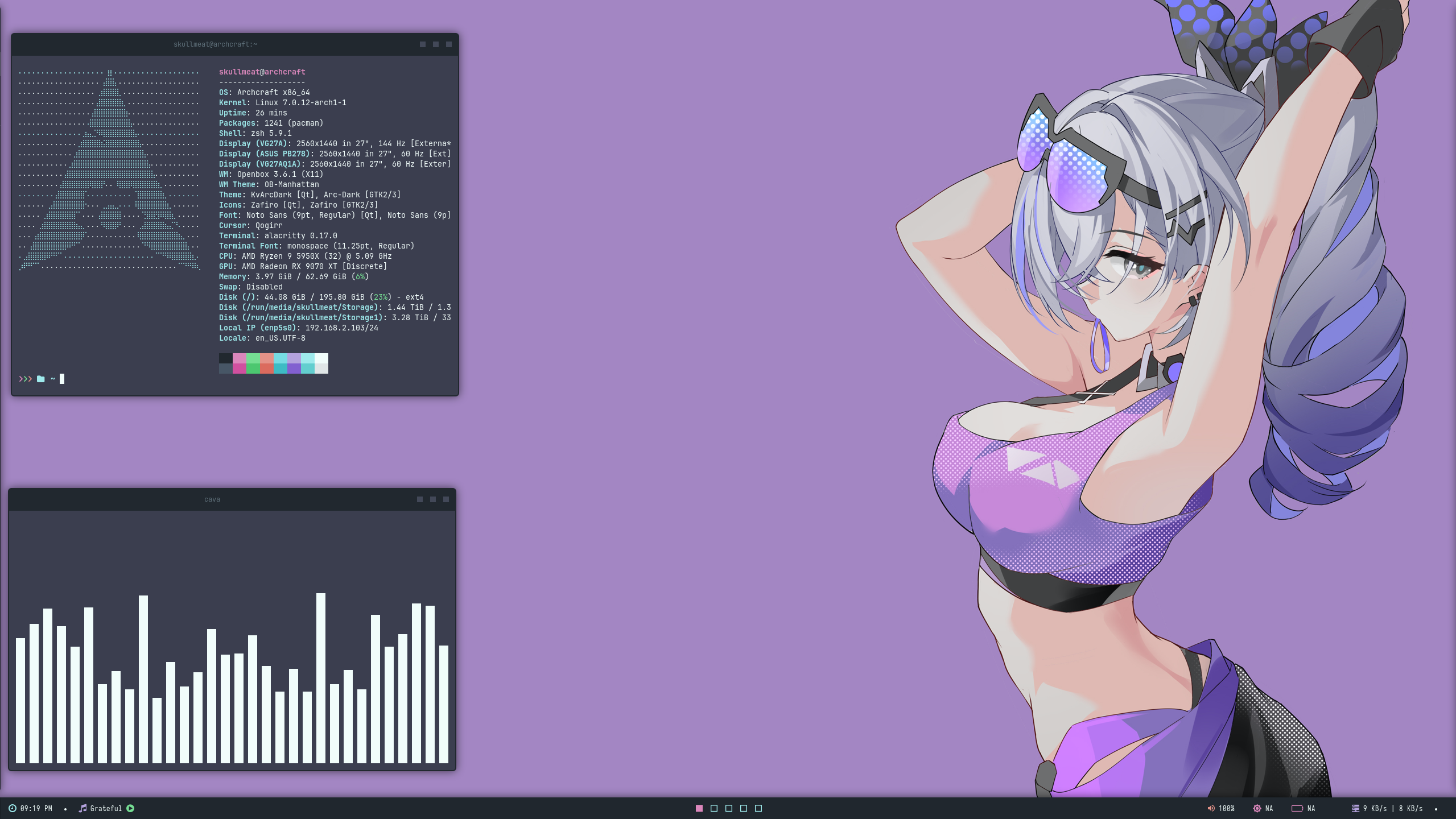Click the Disk (/run/media/skullmeat/Storage1) line

point(335,317)
